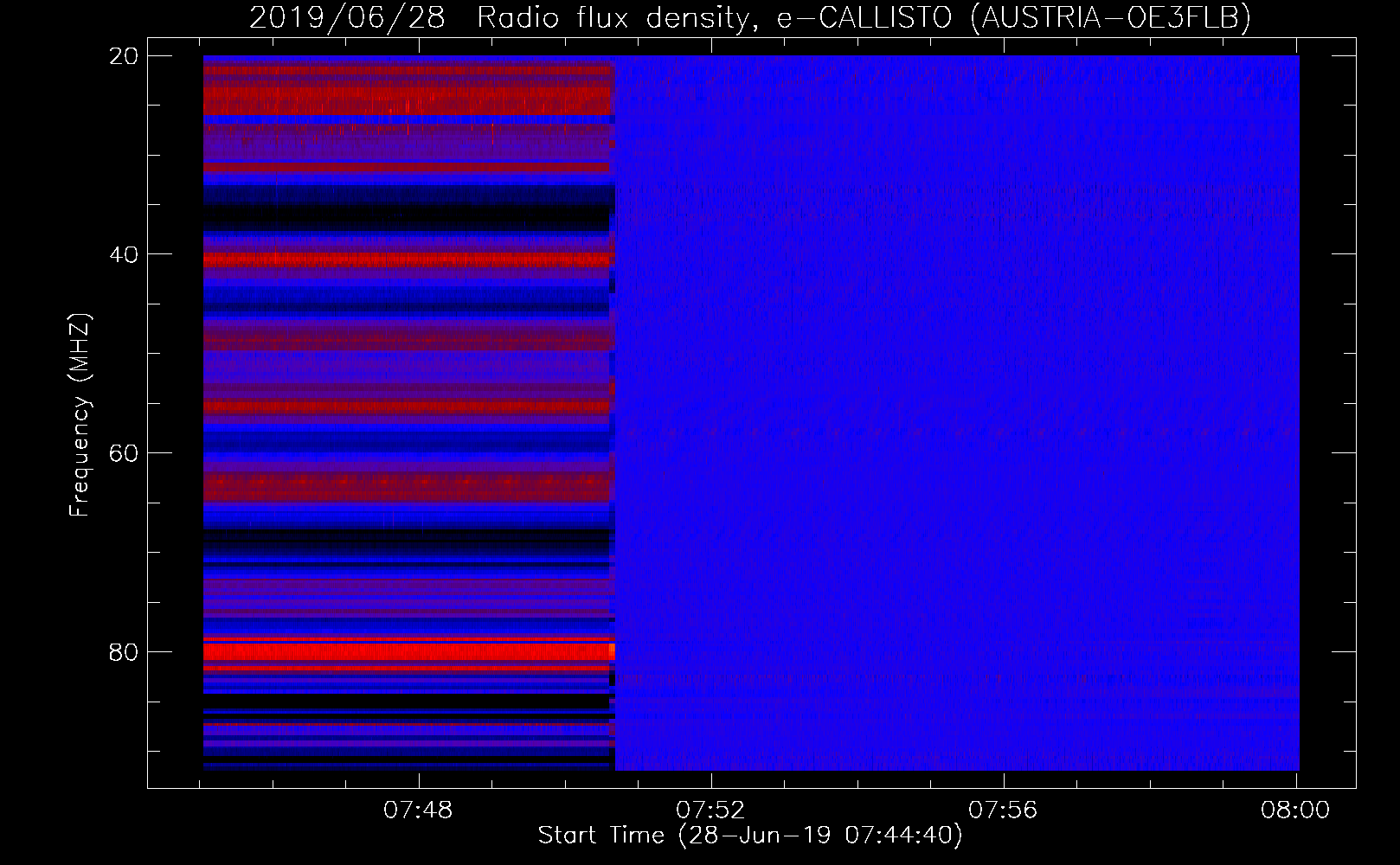The width and height of the screenshot is (1400, 865).
Task: Click the '07:48' time tick label
Action: coord(418,810)
